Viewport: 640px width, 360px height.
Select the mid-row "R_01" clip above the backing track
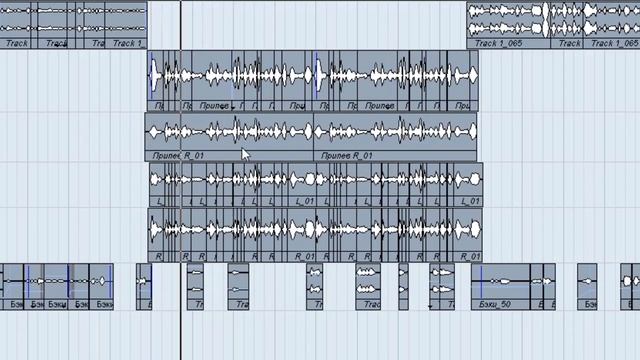coord(302,235)
